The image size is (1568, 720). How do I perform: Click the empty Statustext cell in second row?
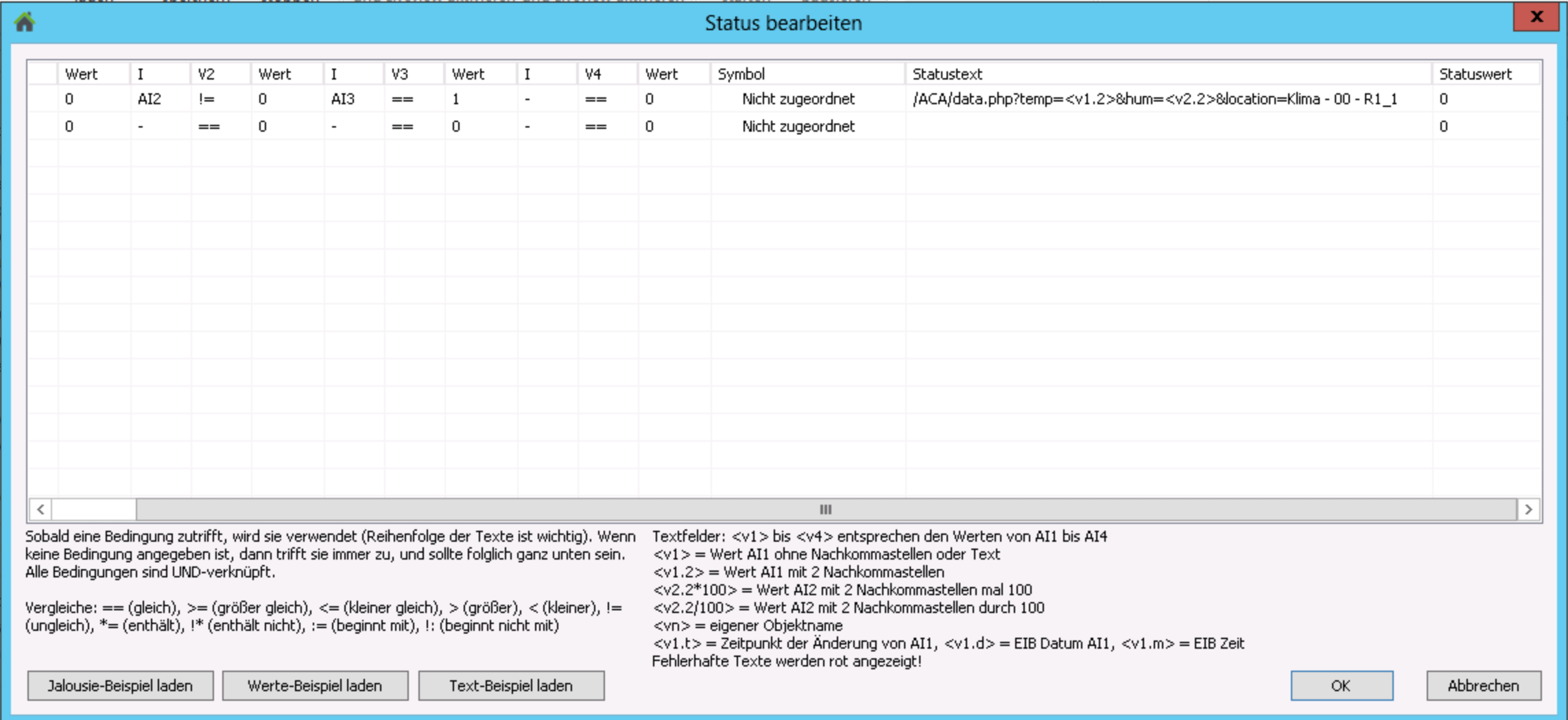coord(1166,127)
